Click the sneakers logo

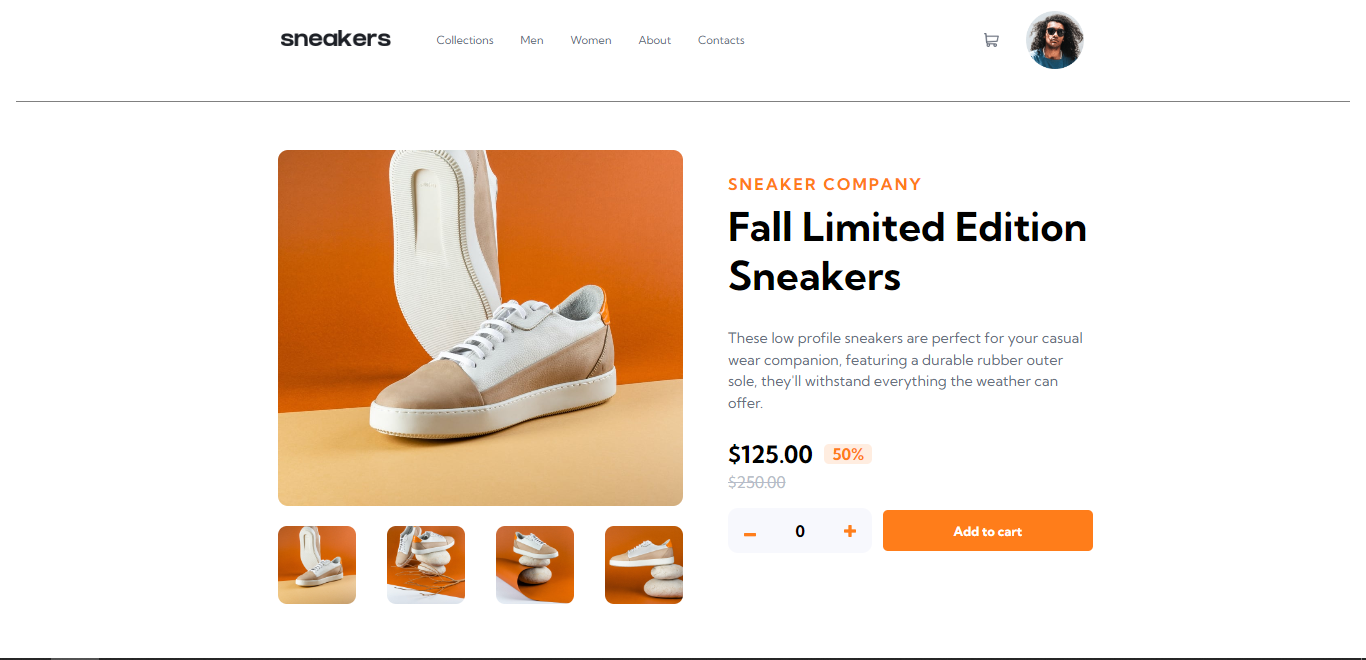click(335, 39)
